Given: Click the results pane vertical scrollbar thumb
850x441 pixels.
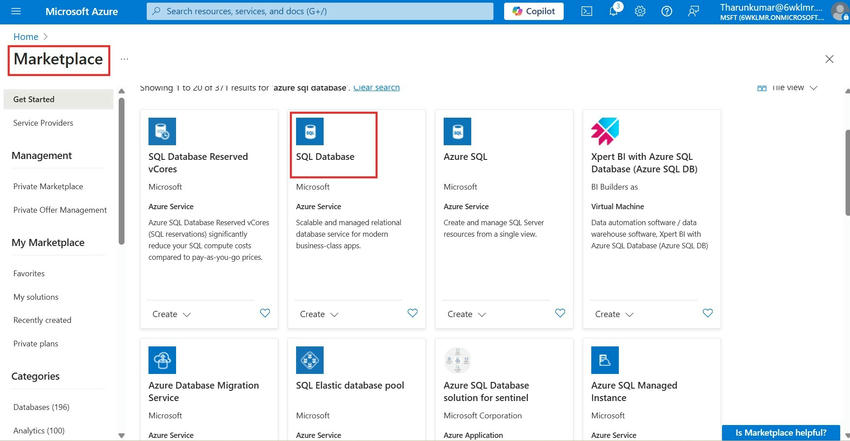Looking at the screenshot, I should pyautogui.click(x=847, y=172).
